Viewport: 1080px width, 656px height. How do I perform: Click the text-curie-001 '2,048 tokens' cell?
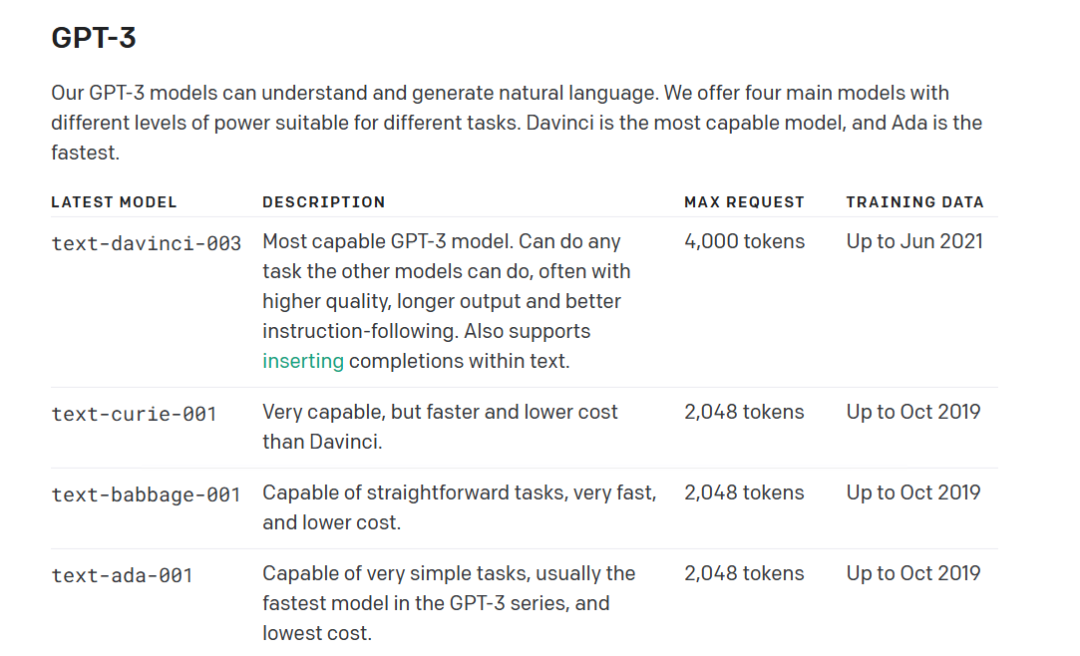click(744, 411)
